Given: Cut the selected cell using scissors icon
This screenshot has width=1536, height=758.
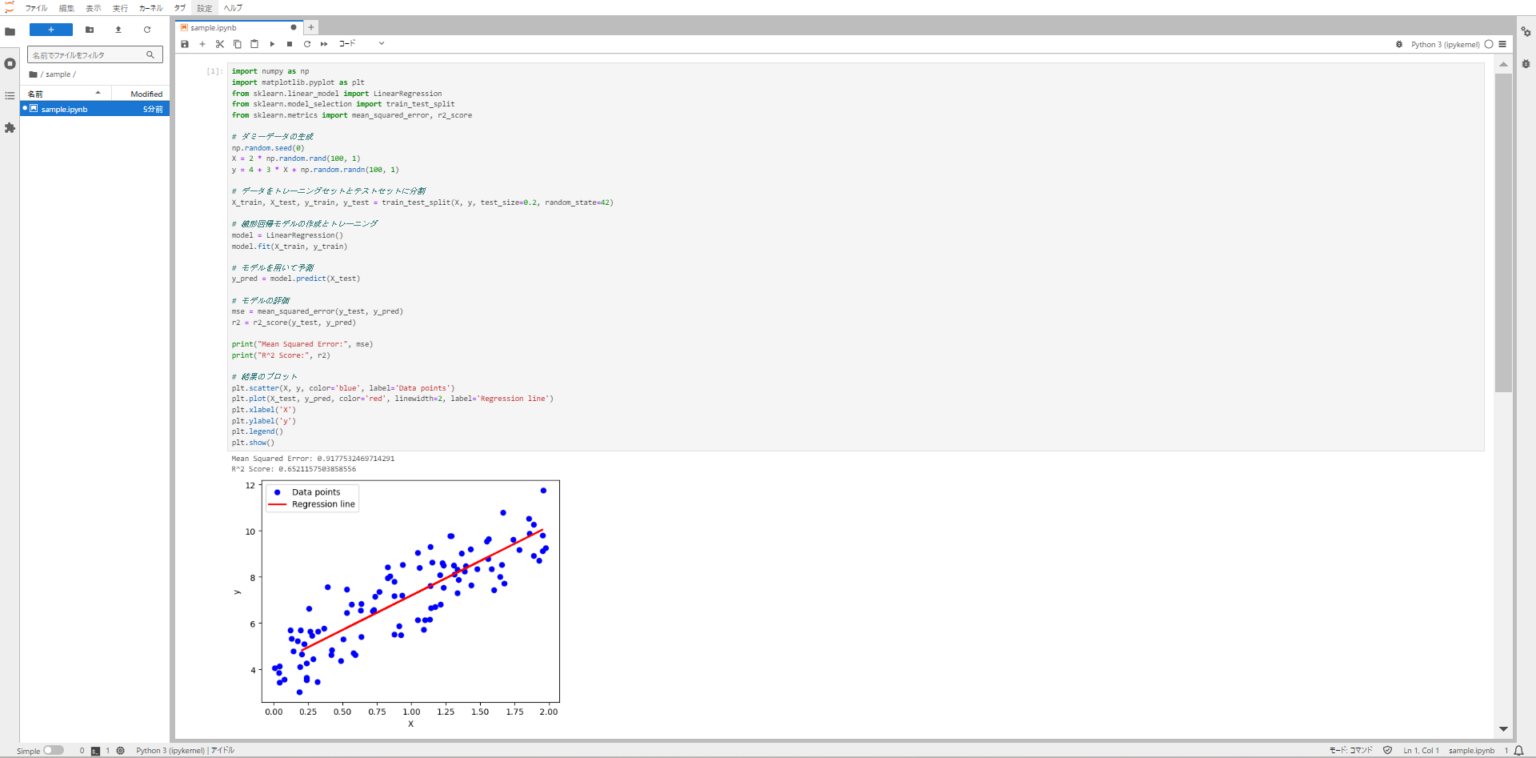Looking at the screenshot, I should click(220, 44).
